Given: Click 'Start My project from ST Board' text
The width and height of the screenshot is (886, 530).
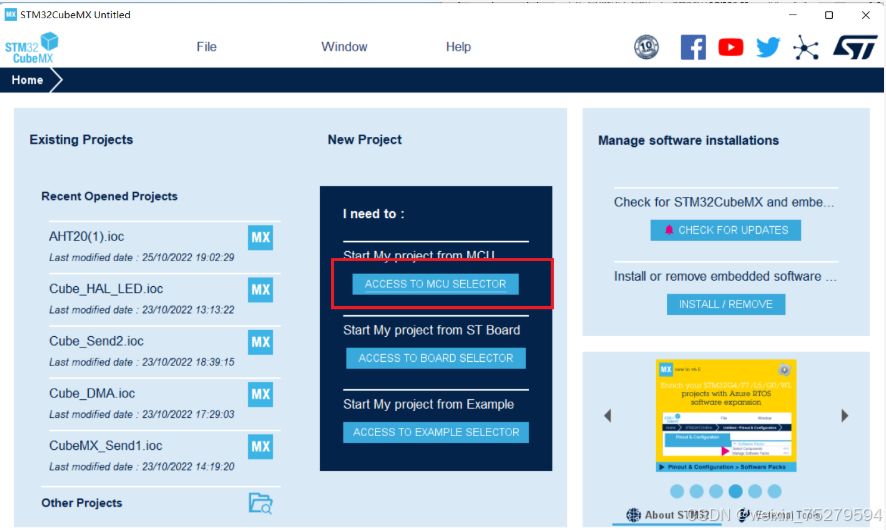Looking at the screenshot, I should tap(432, 330).
